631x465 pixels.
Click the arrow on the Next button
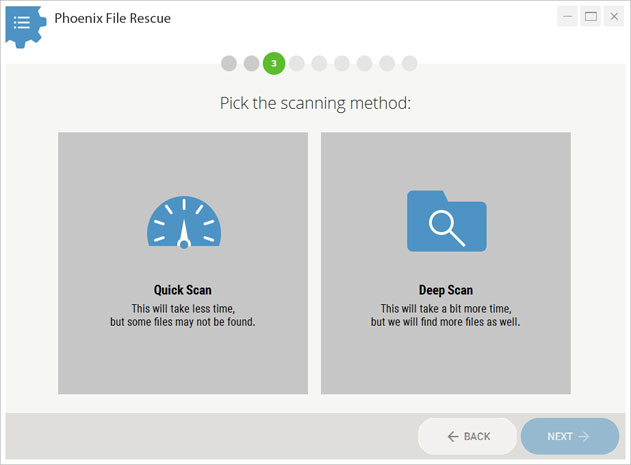click(x=584, y=436)
